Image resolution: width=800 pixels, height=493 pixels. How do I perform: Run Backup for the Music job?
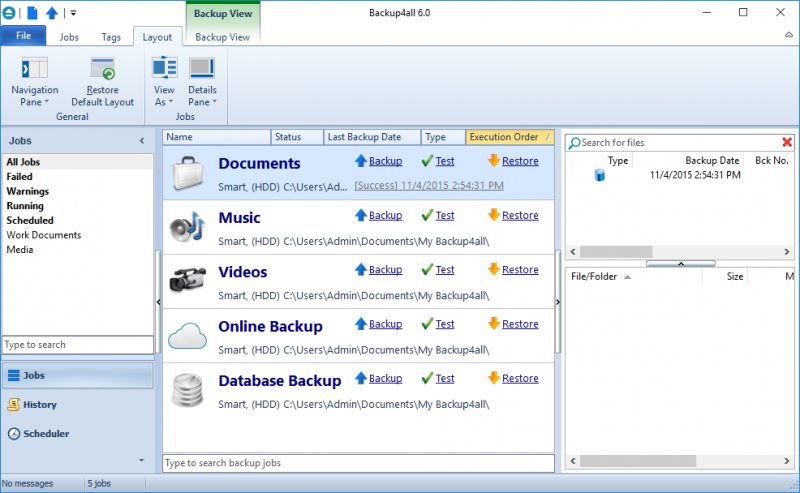tap(379, 216)
